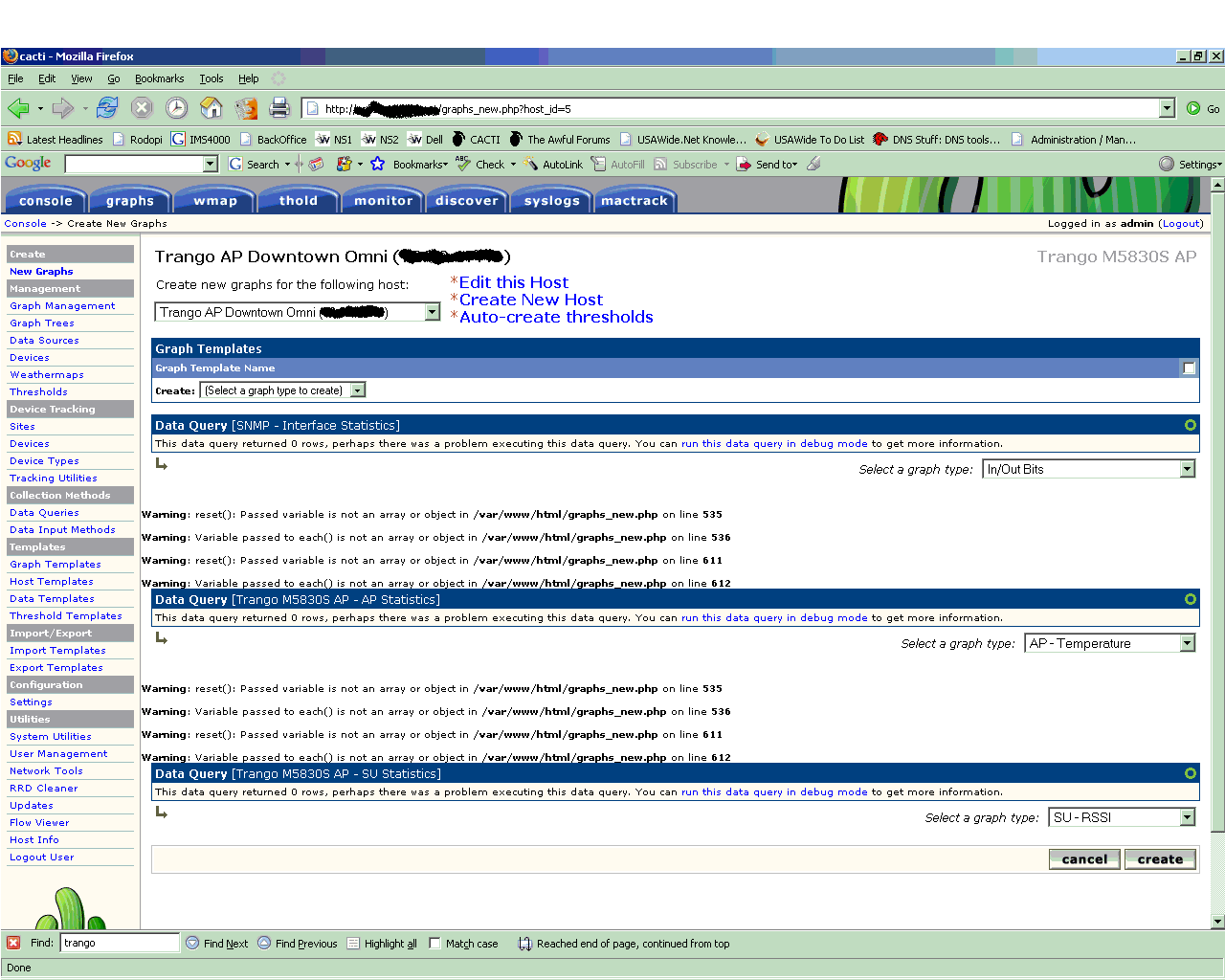Open the CACTI bookmark

click(x=477, y=139)
